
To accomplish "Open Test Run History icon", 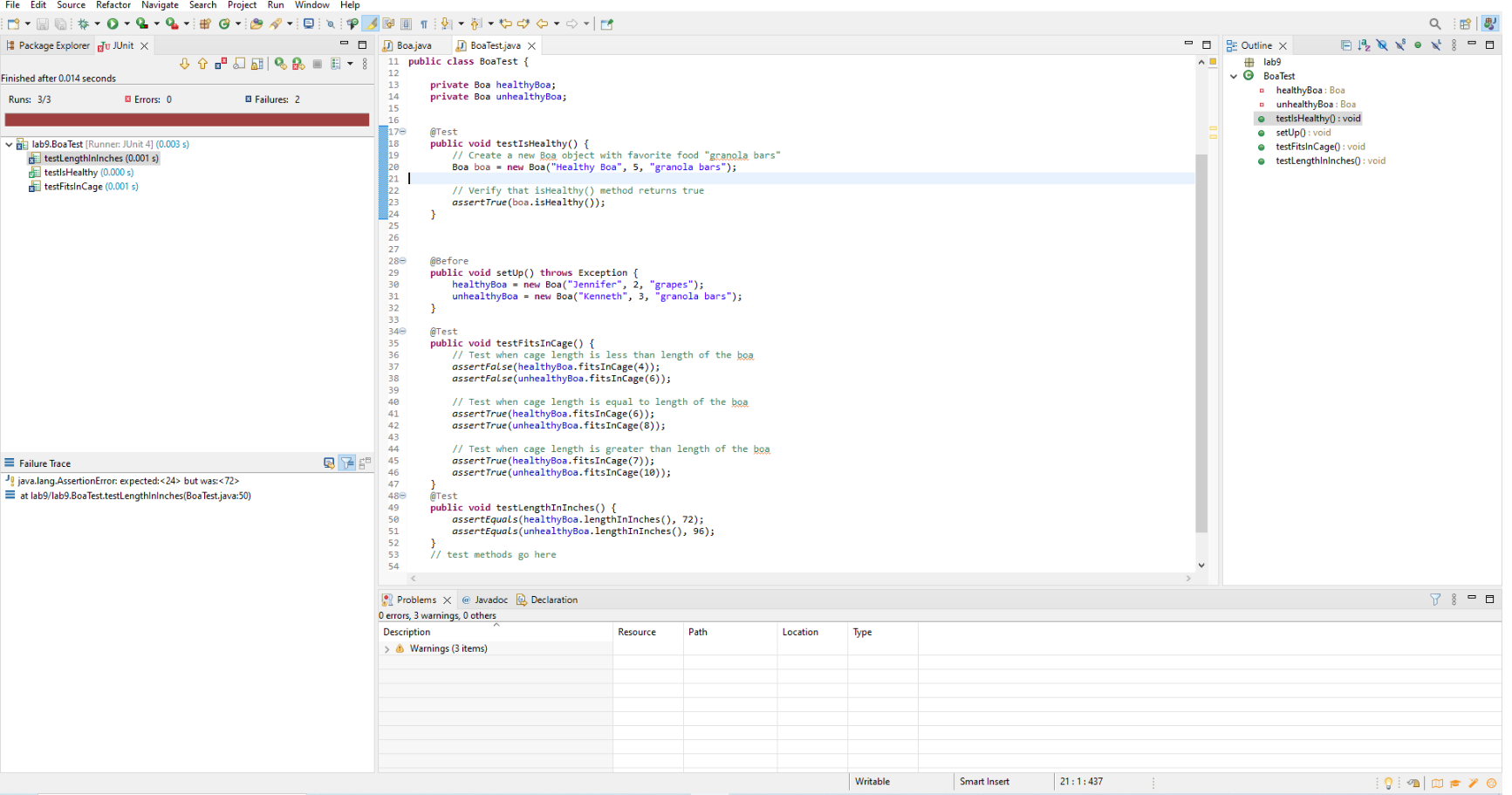I will point(335,64).
